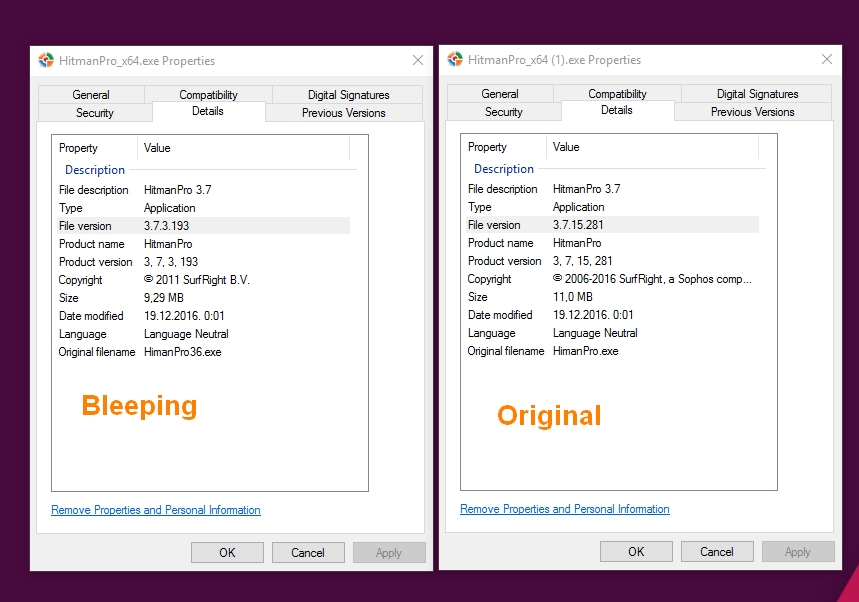Select Product name row in HitmanPro_x64 (1).exe window
The height and width of the screenshot is (602, 859).
coord(612,243)
